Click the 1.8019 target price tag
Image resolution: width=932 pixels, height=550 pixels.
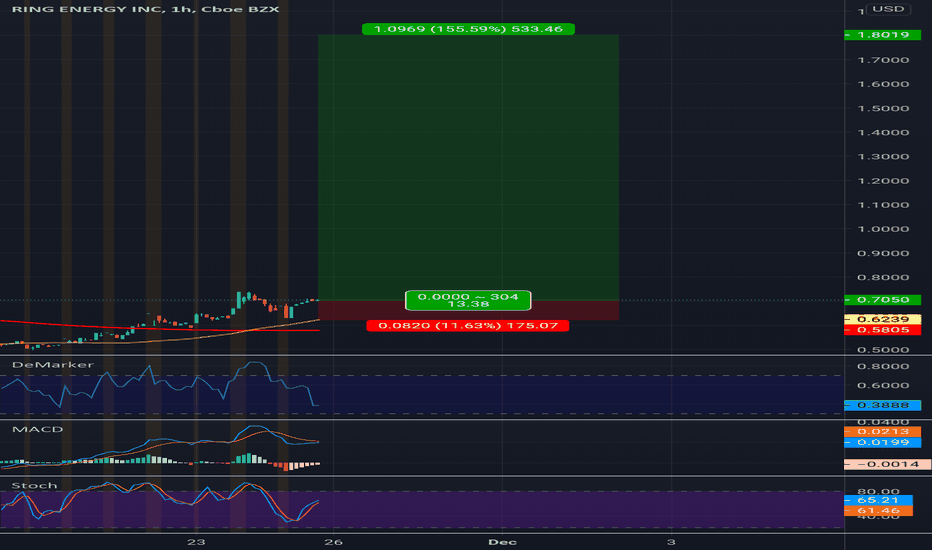[x=882, y=34]
